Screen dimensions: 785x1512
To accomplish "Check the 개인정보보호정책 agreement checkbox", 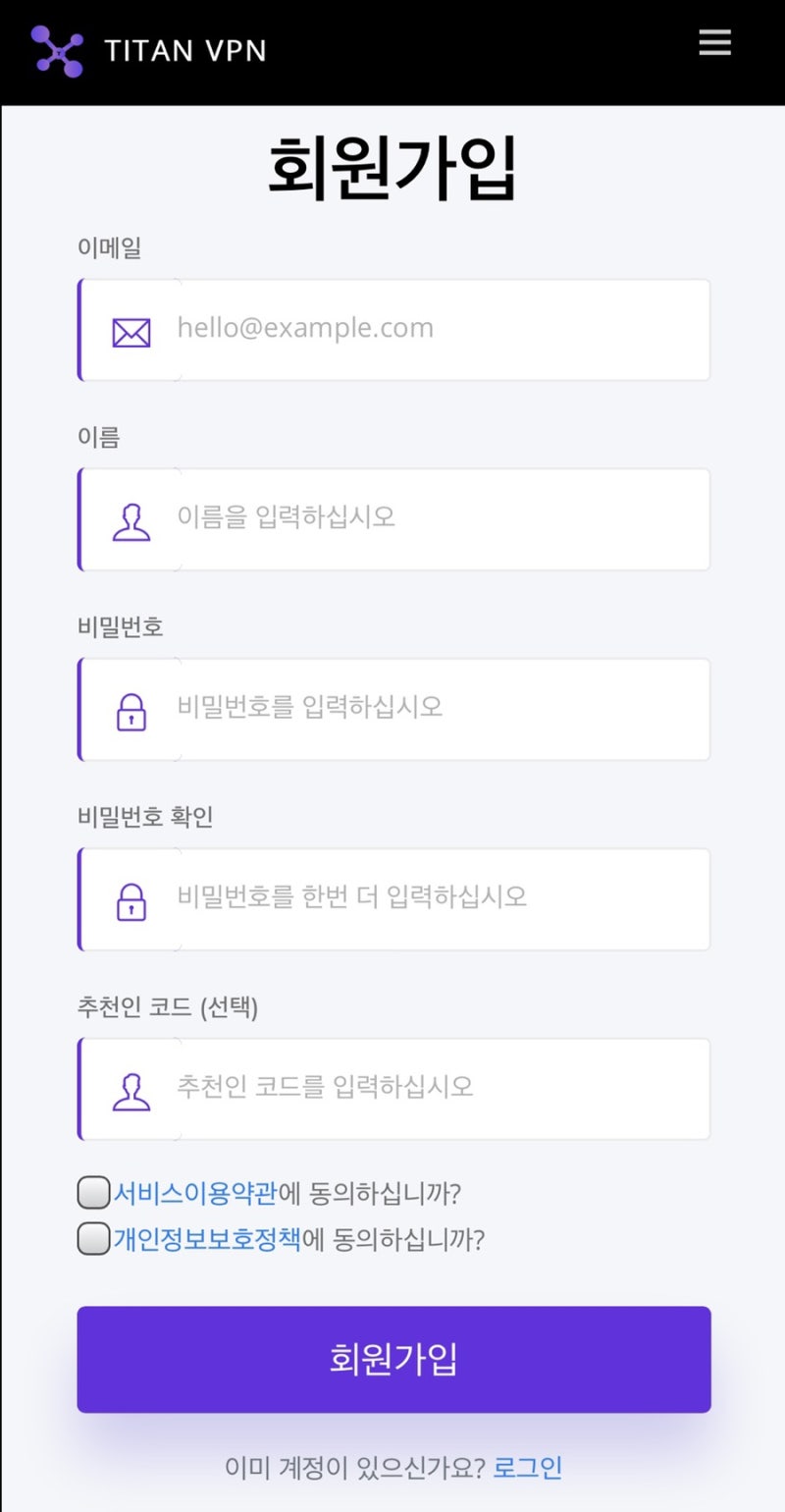I will click(x=93, y=1239).
